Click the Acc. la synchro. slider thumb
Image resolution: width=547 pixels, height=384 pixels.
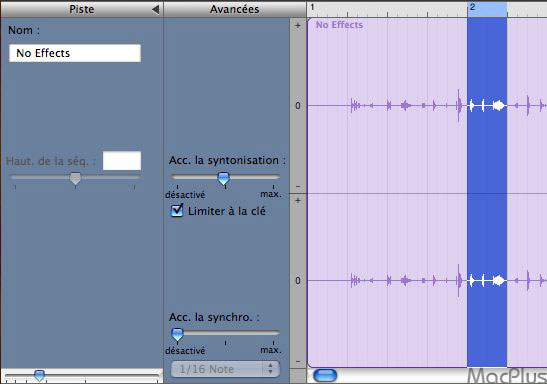178,334
